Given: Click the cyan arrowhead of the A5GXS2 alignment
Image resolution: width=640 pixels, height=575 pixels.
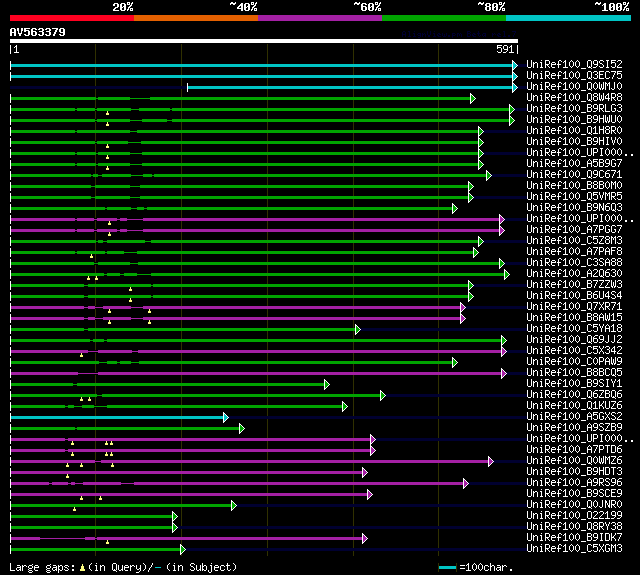Looking at the screenshot, I should tap(226, 417).
